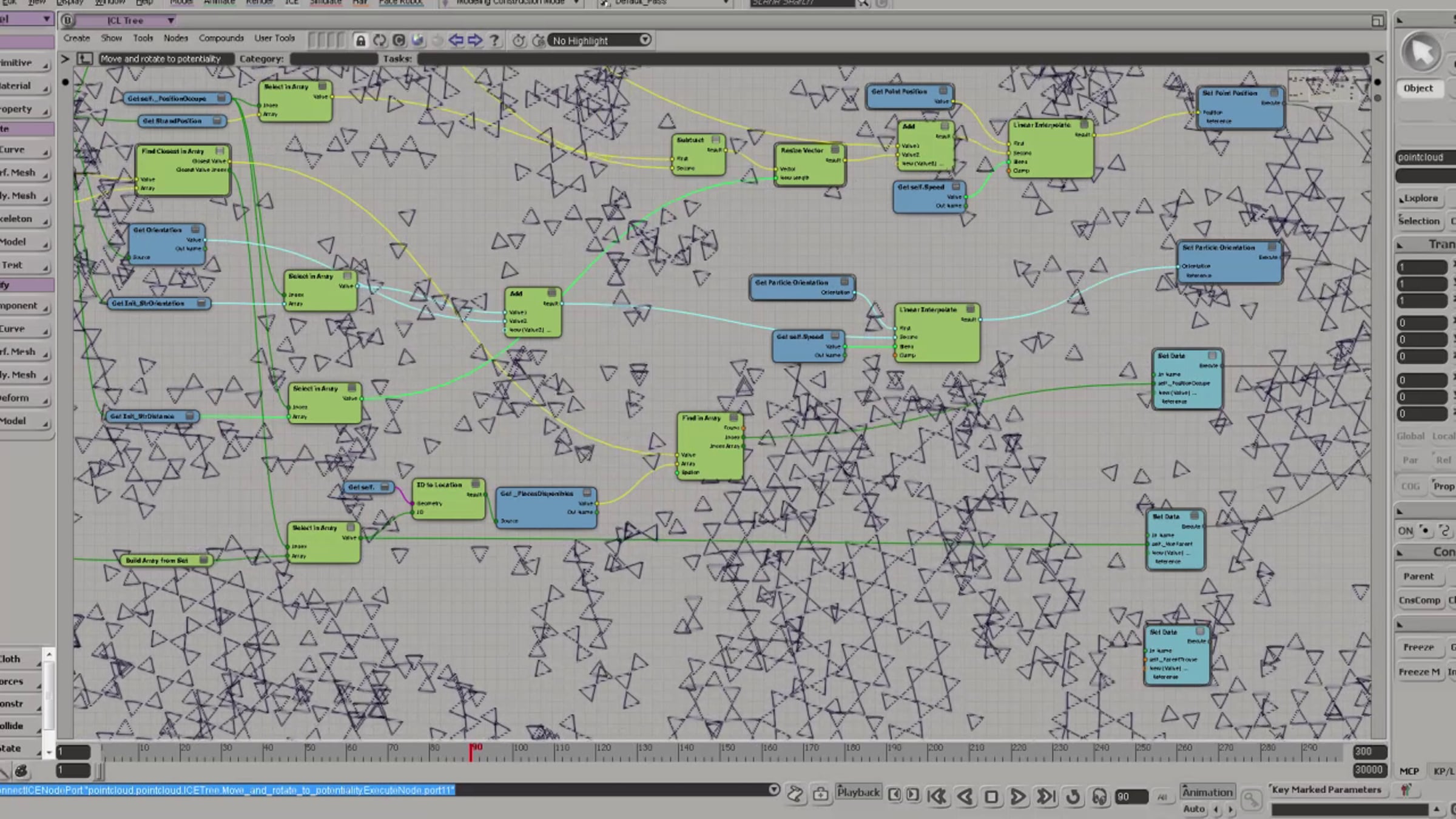Jump to the last frame
Screen dimensions: 1456x819
click(1046, 796)
